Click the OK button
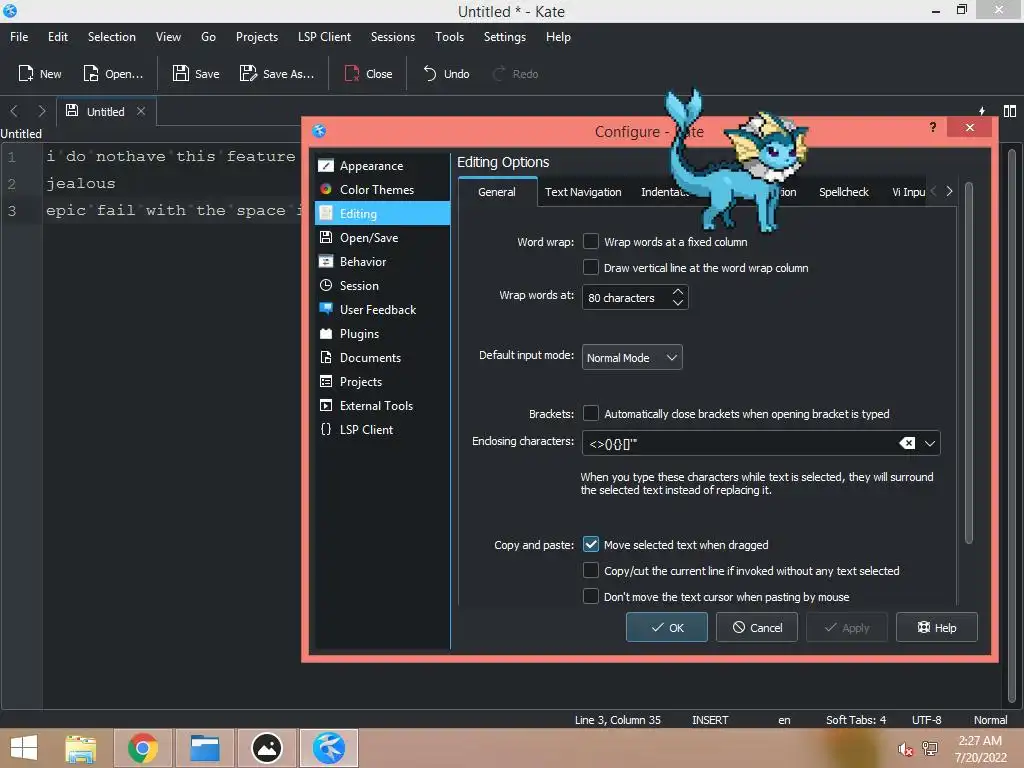Image resolution: width=1024 pixels, height=768 pixels. click(x=667, y=627)
